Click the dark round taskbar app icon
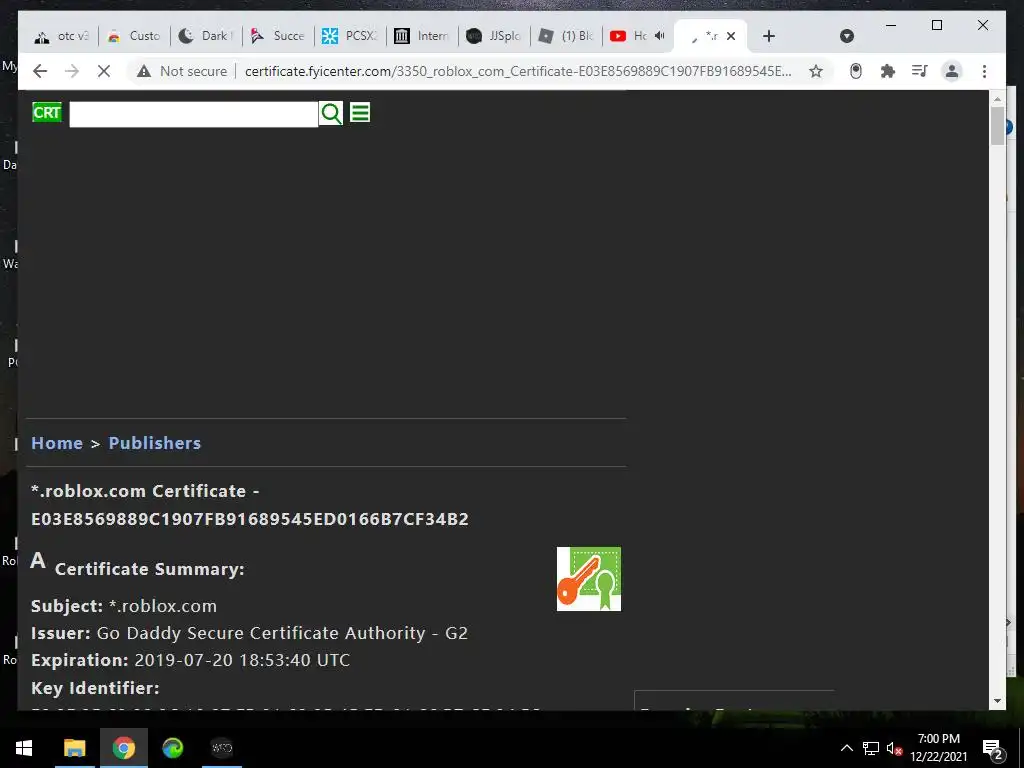This screenshot has height=768, width=1024. (x=222, y=748)
